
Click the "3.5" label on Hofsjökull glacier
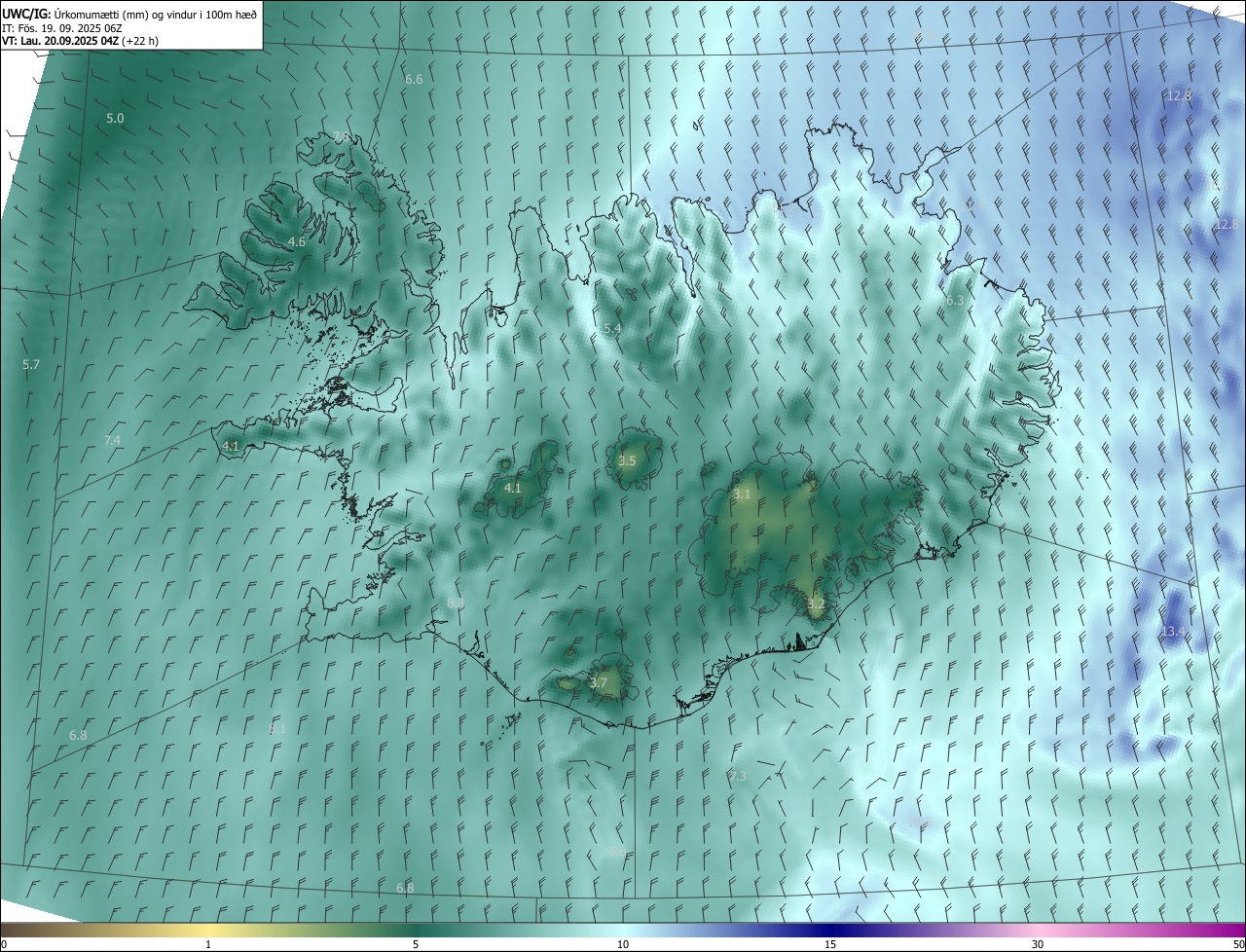click(627, 460)
